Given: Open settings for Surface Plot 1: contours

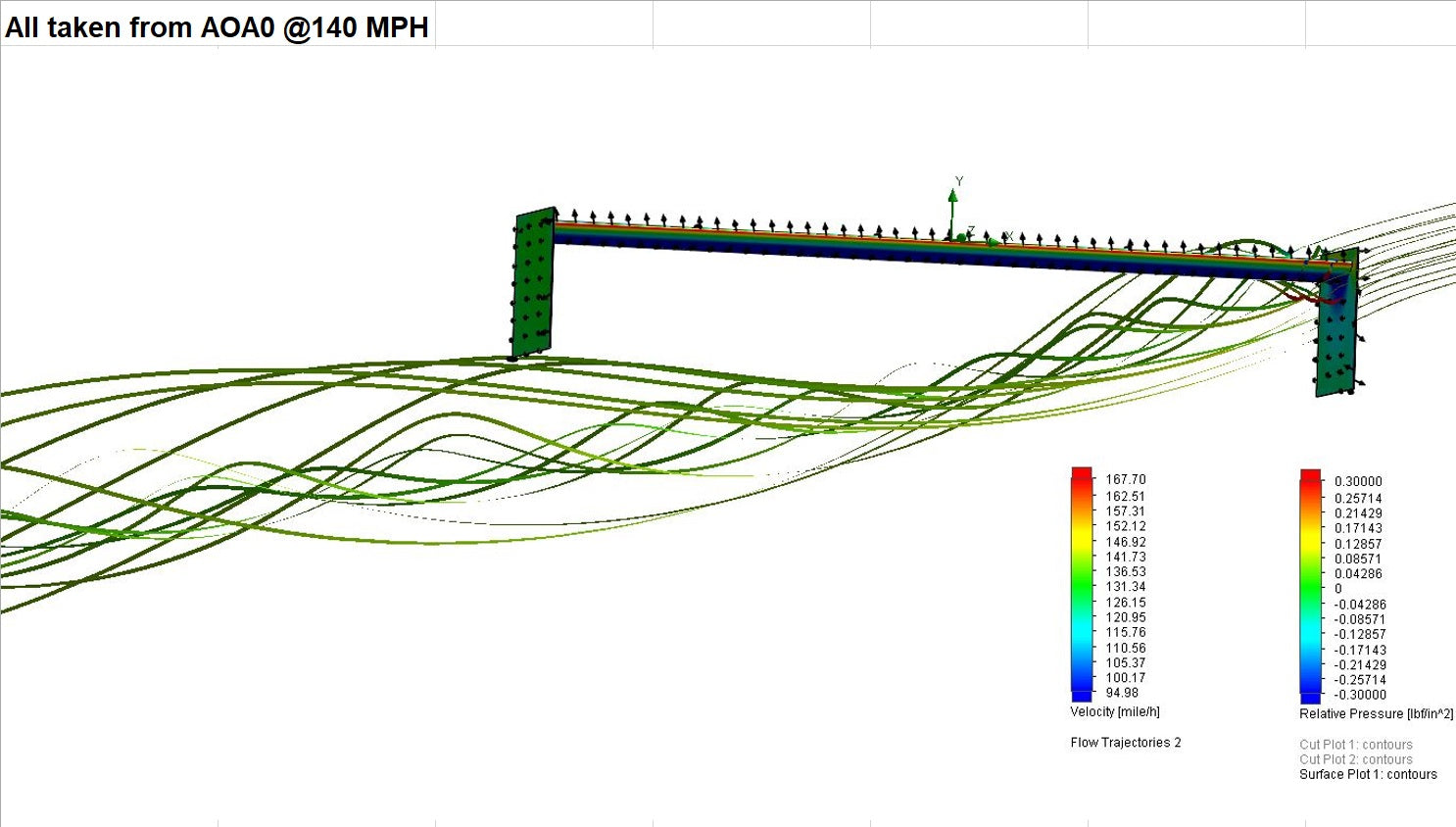Looking at the screenshot, I should point(1366,774).
